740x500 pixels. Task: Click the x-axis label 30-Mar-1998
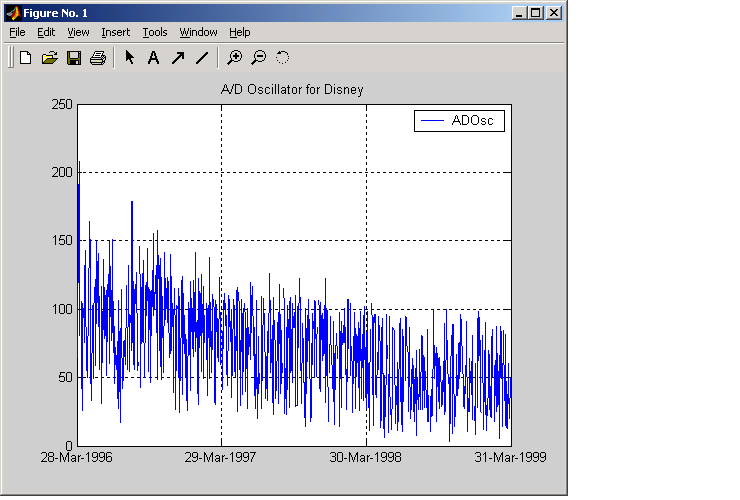[x=365, y=457]
